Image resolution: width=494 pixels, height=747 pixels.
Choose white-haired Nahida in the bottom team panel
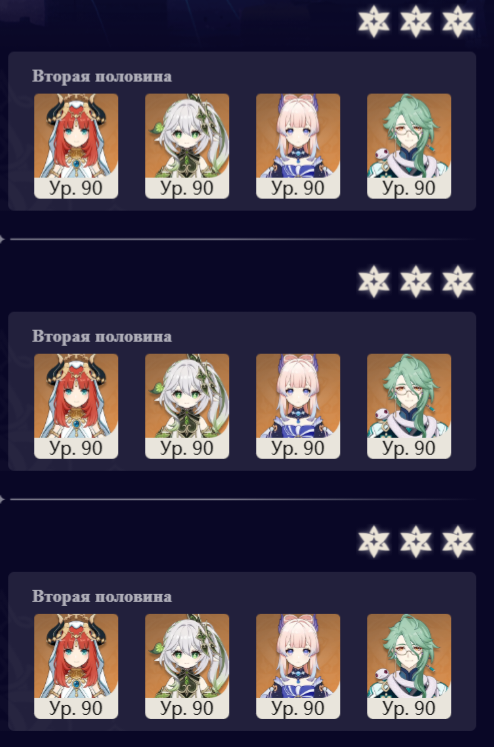click(x=187, y=666)
